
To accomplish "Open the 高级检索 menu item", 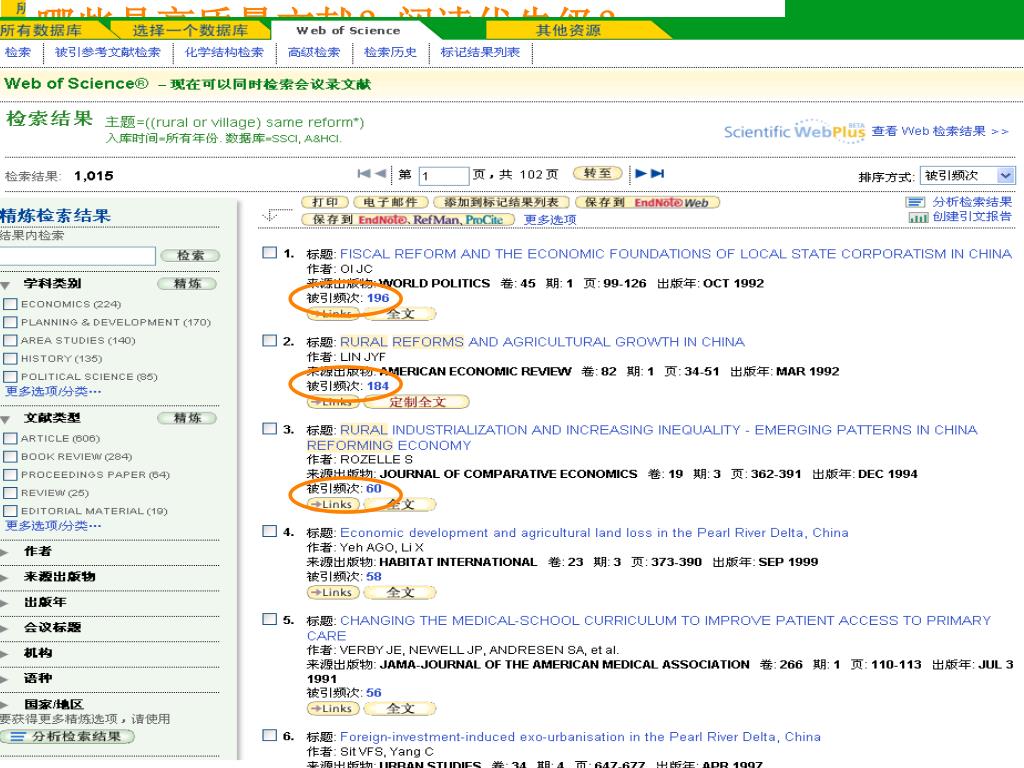I will click(x=314, y=52).
